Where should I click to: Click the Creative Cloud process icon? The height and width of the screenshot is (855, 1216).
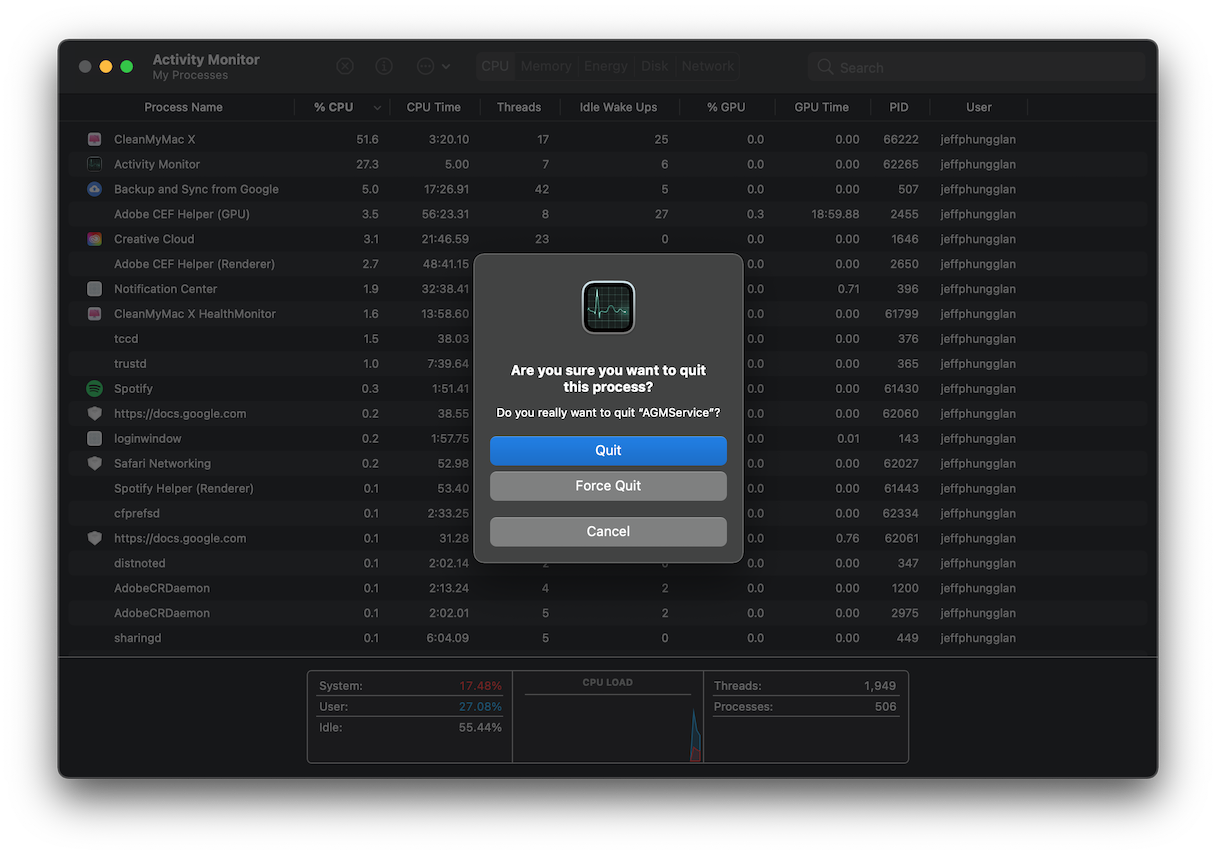tap(94, 239)
